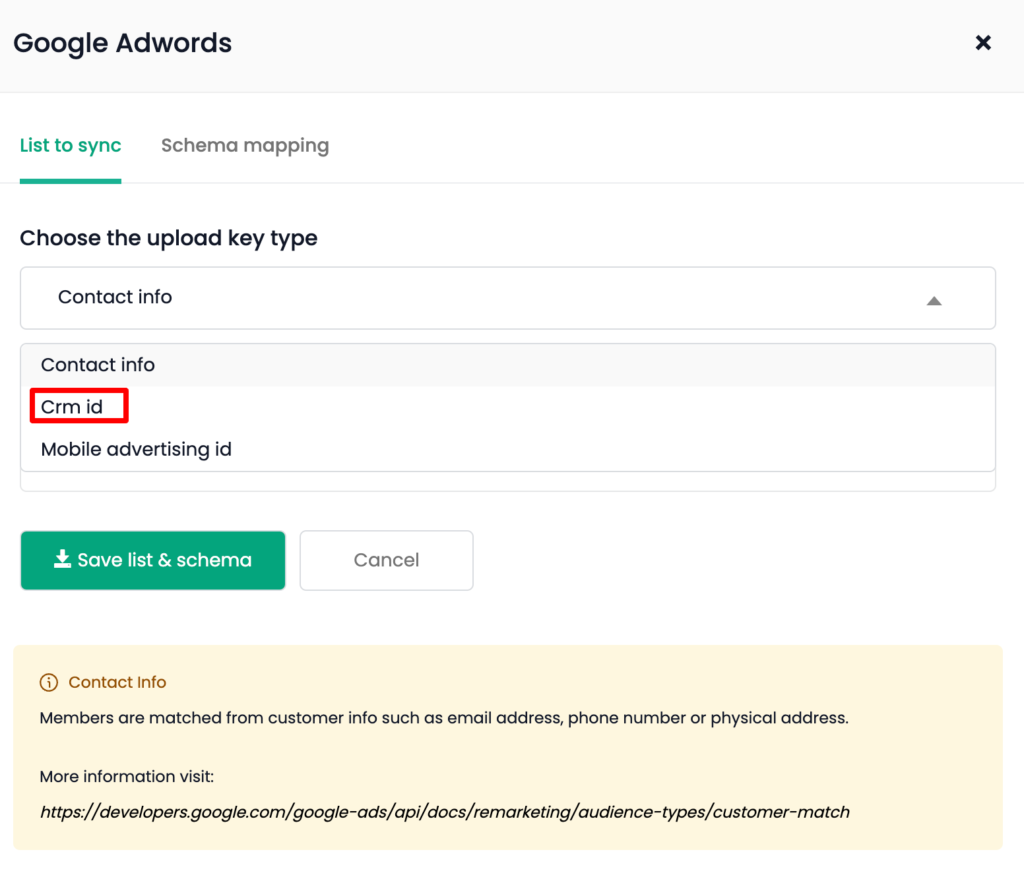The image size is (1024, 881).
Task: Collapse the upload key type dropdown arrow
Action: pos(934,301)
